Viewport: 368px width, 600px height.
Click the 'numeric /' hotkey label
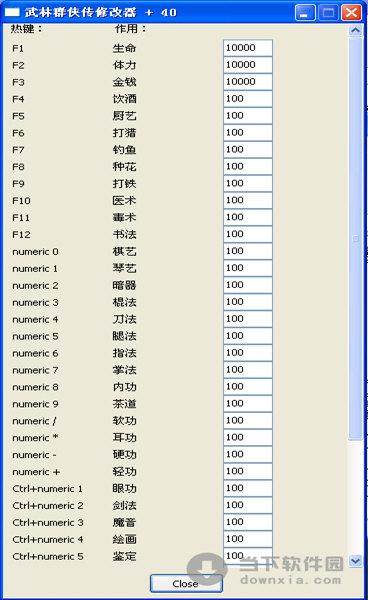[x=34, y=421]
